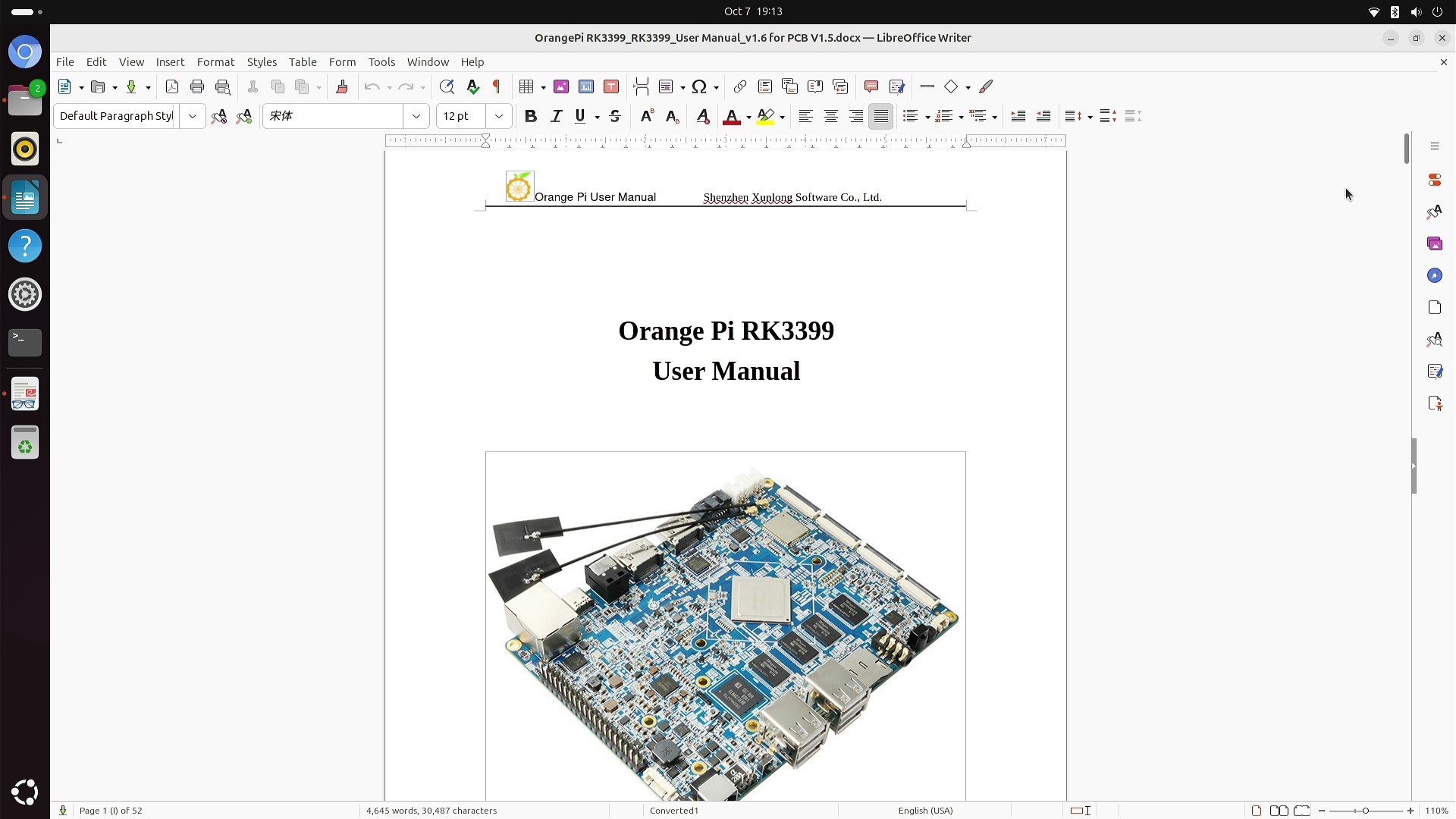Click the Export as PDF icon
This screenshot has width=1456, height=819.
coord(172,86)
